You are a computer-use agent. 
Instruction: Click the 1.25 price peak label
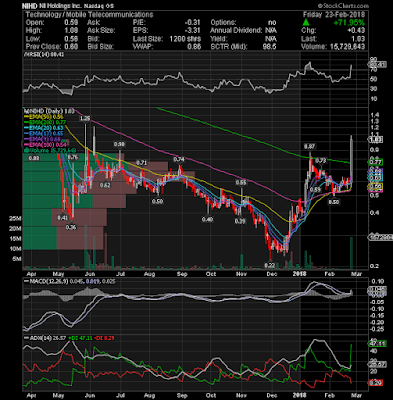pos(85,118)
